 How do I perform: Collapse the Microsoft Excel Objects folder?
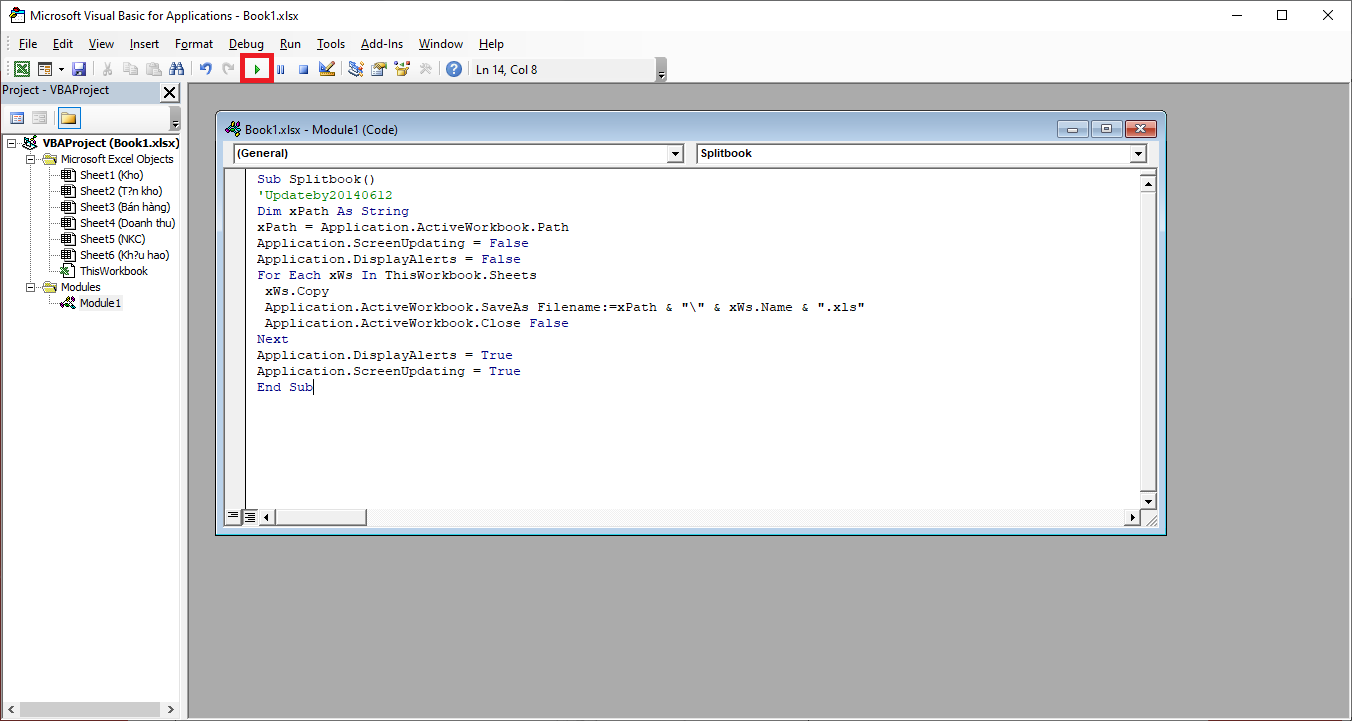(30, 159)
